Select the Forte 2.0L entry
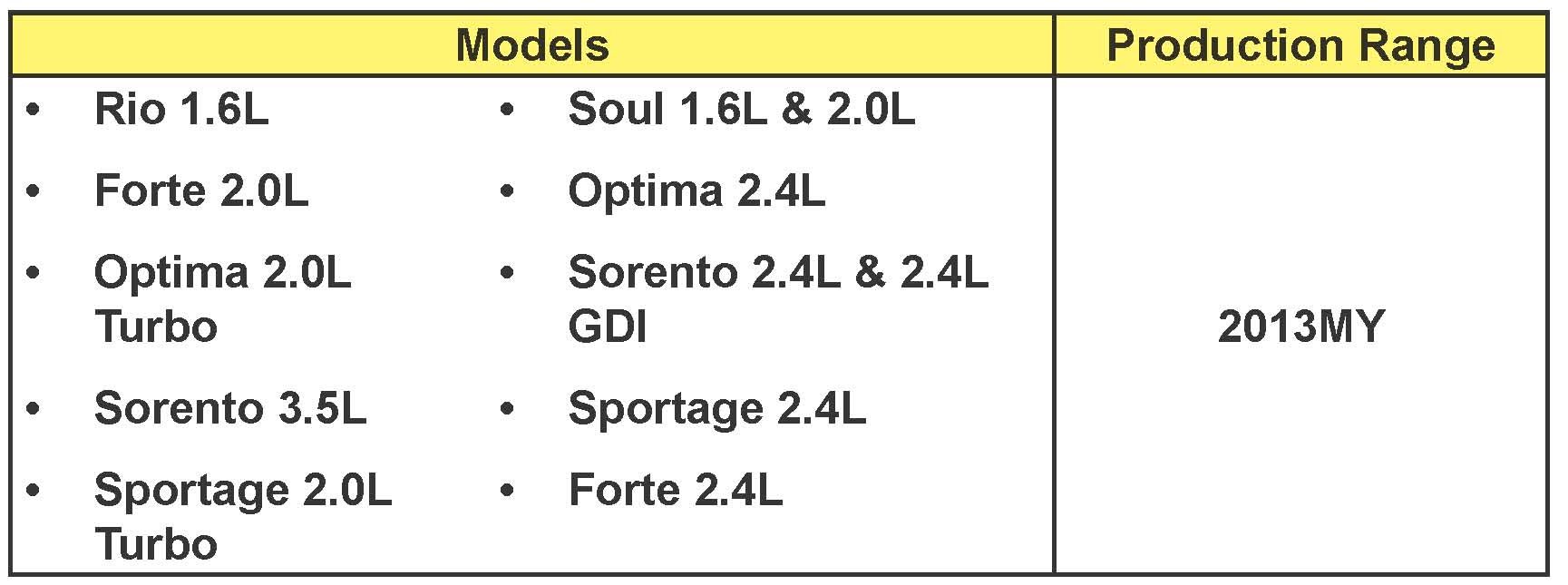Image resolution: width=1568 pixels, height=585 pixels. 201,191
